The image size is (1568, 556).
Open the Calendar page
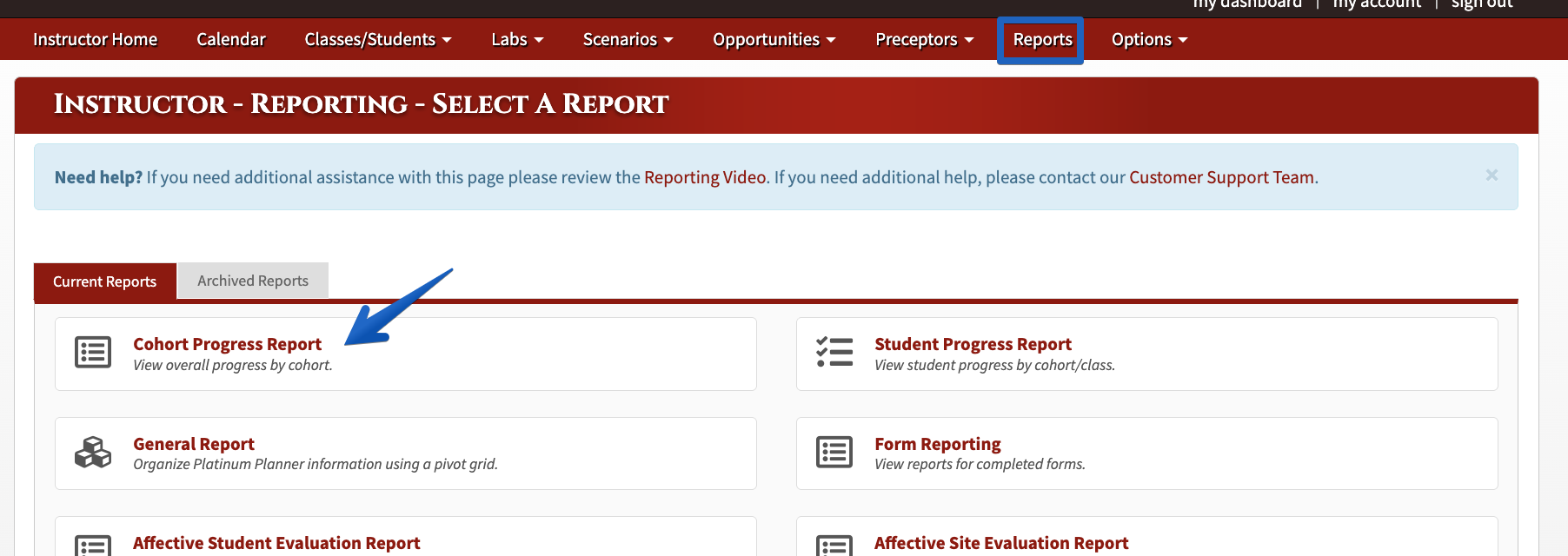231,39
